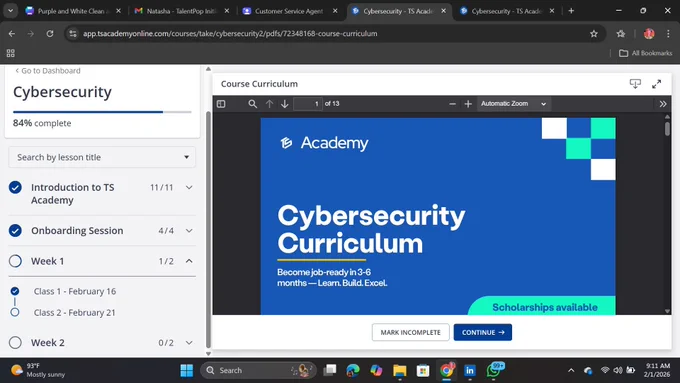Reload the current page
The width and height of the screenshot is (680, 383).
50,34
